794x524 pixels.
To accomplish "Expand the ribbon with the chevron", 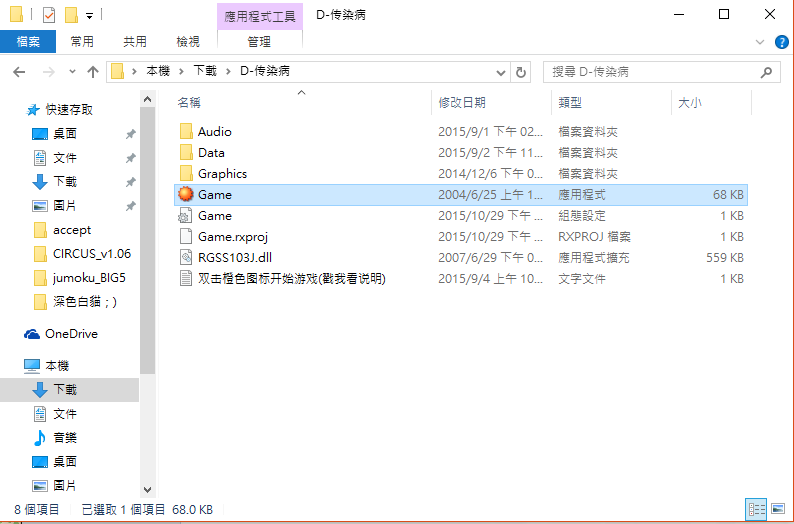I will [760, 42].
